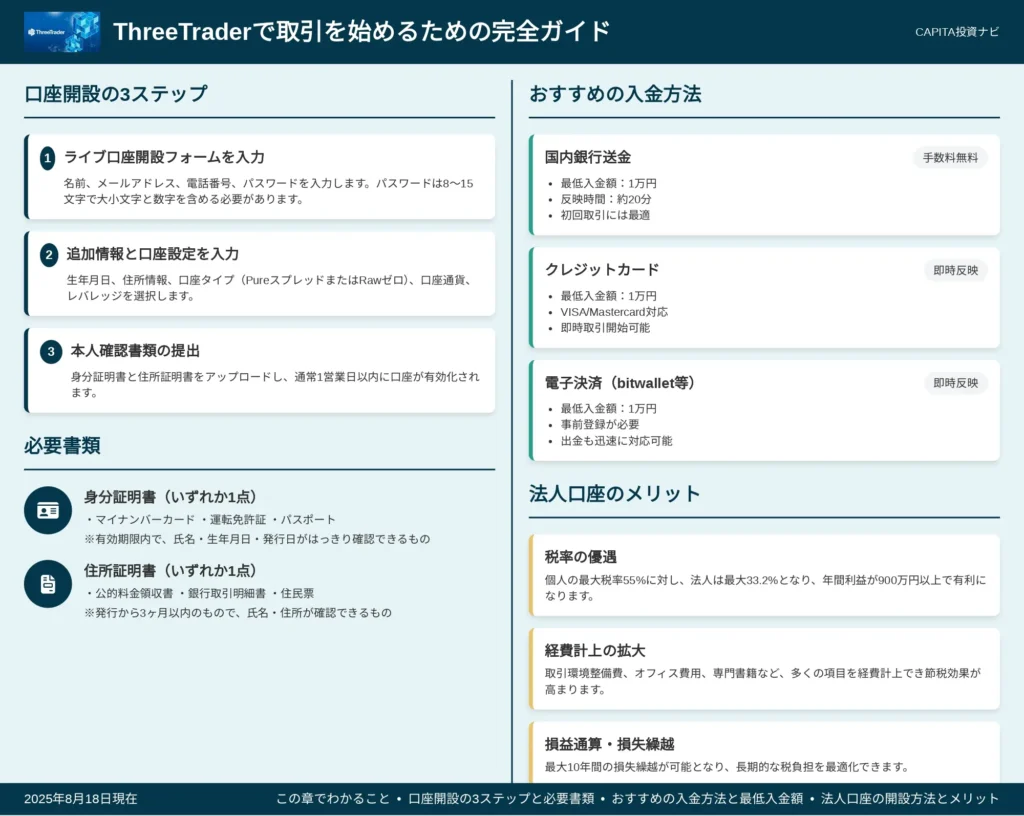Click the 手数料無料 badge
Viewport: 1024px width, 816px height.
[x=950, y=157]
